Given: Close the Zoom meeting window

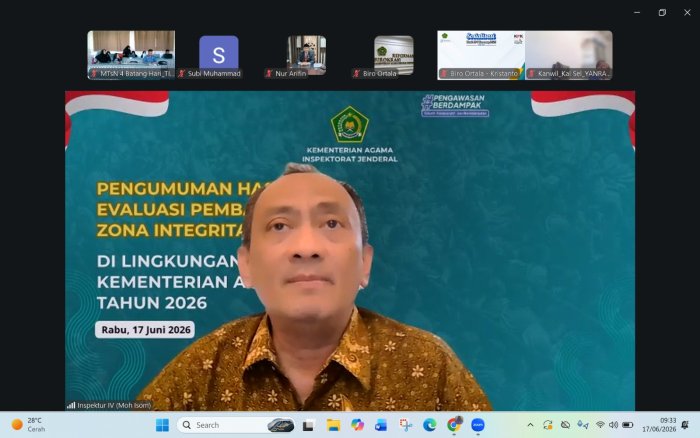Looking at the screenshot, I should tap(687, 13).
